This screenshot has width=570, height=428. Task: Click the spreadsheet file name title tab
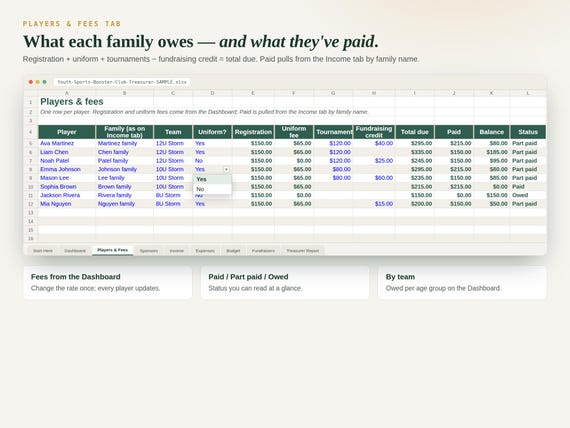tap(122, 82)
